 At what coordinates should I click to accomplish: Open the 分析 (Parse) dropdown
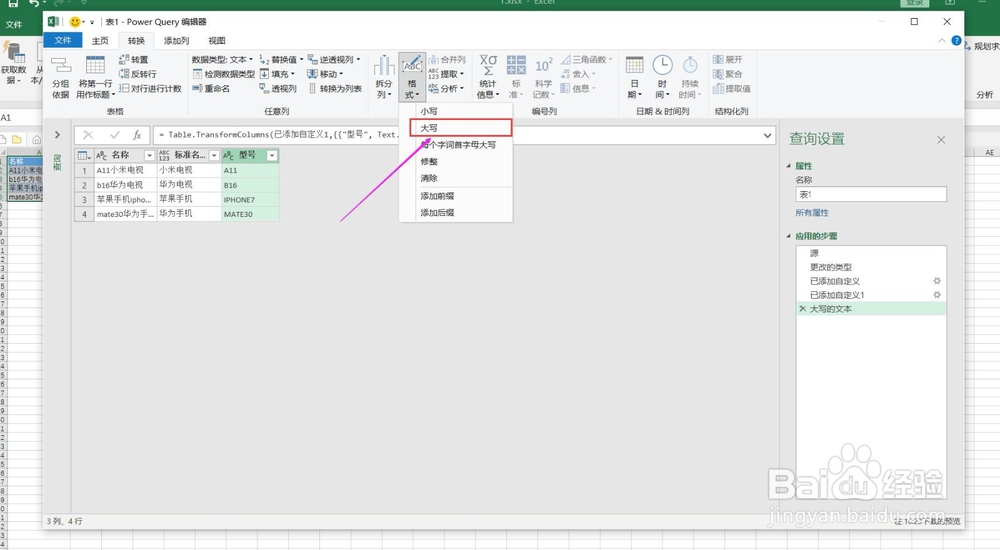446,89
